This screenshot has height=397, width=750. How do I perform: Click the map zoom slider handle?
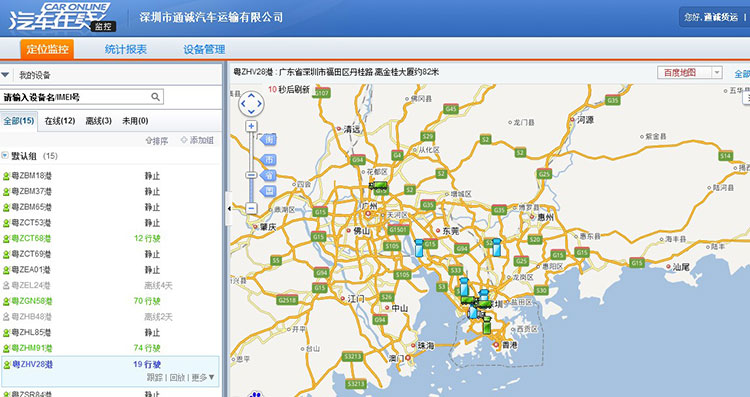pyautogui.click(x=251, y=175)
